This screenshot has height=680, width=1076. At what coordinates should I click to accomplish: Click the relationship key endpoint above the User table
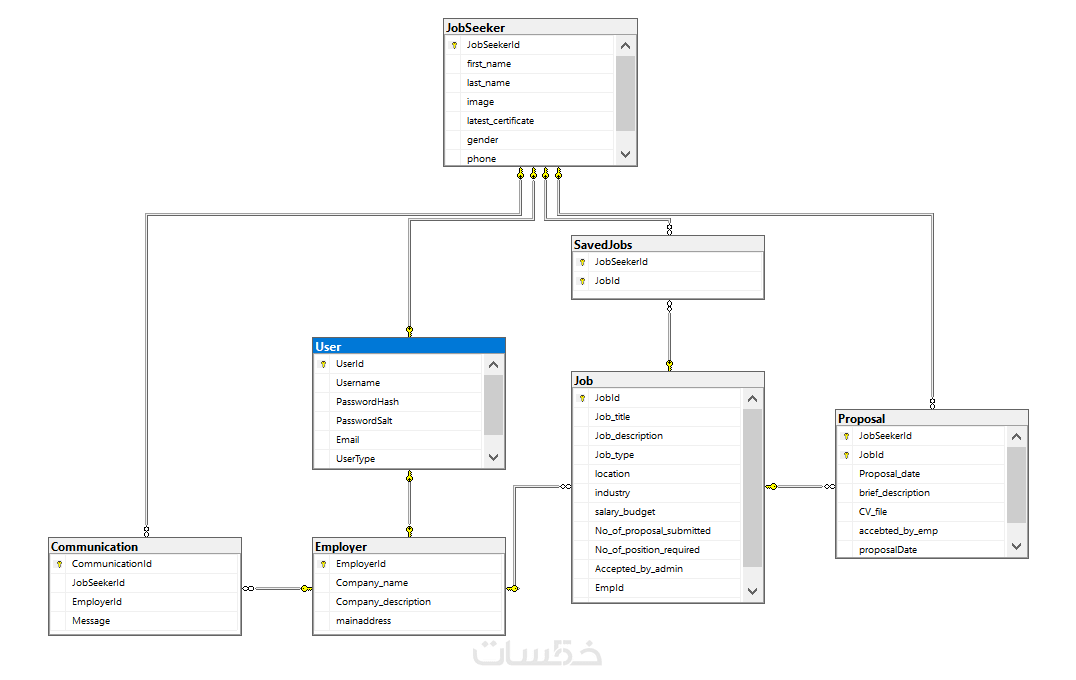(x=409, y=331)
